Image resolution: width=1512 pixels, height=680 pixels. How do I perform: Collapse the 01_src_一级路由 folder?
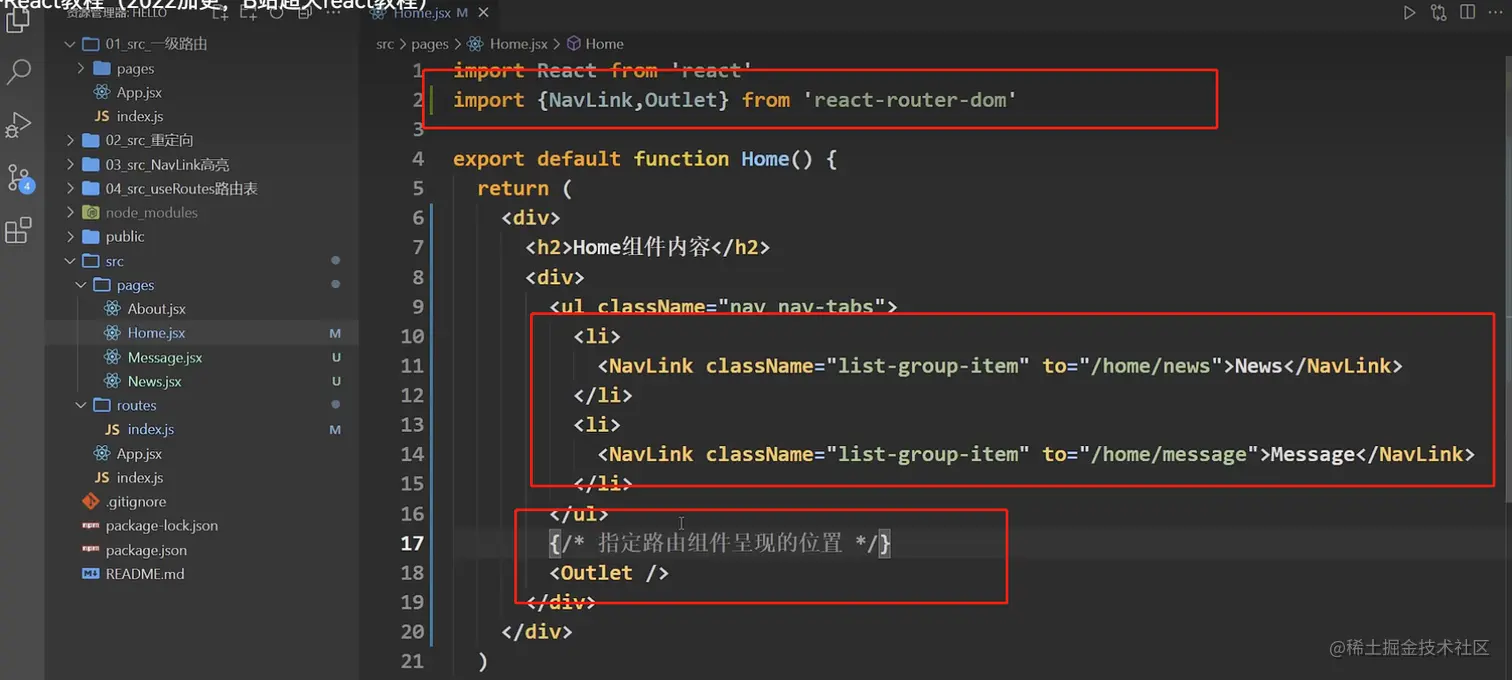pos(69,44)
